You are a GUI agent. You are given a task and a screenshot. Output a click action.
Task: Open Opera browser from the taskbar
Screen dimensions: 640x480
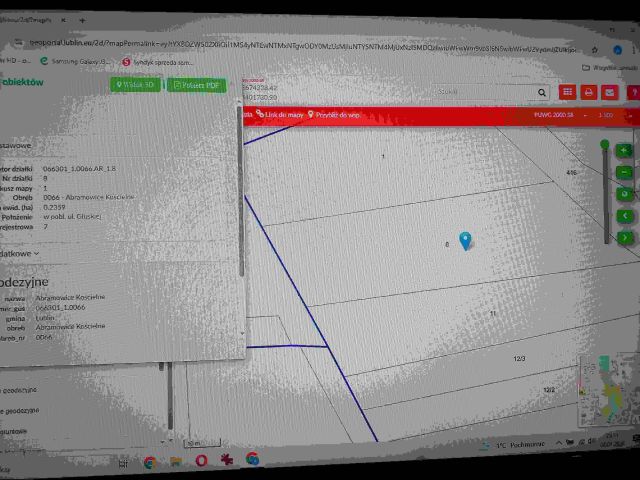tap(201, 460)
